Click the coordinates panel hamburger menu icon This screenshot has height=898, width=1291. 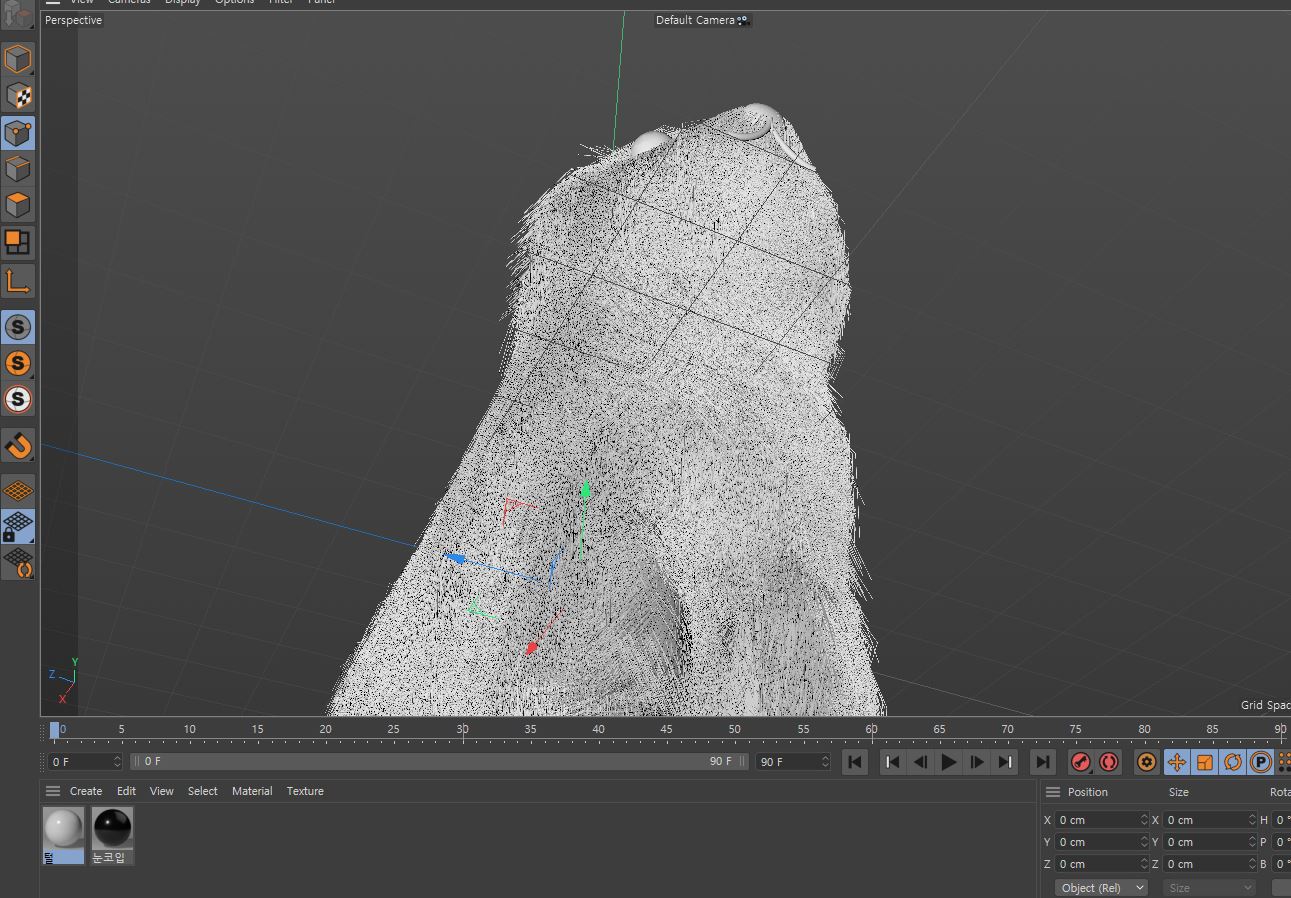point(1052,792)
